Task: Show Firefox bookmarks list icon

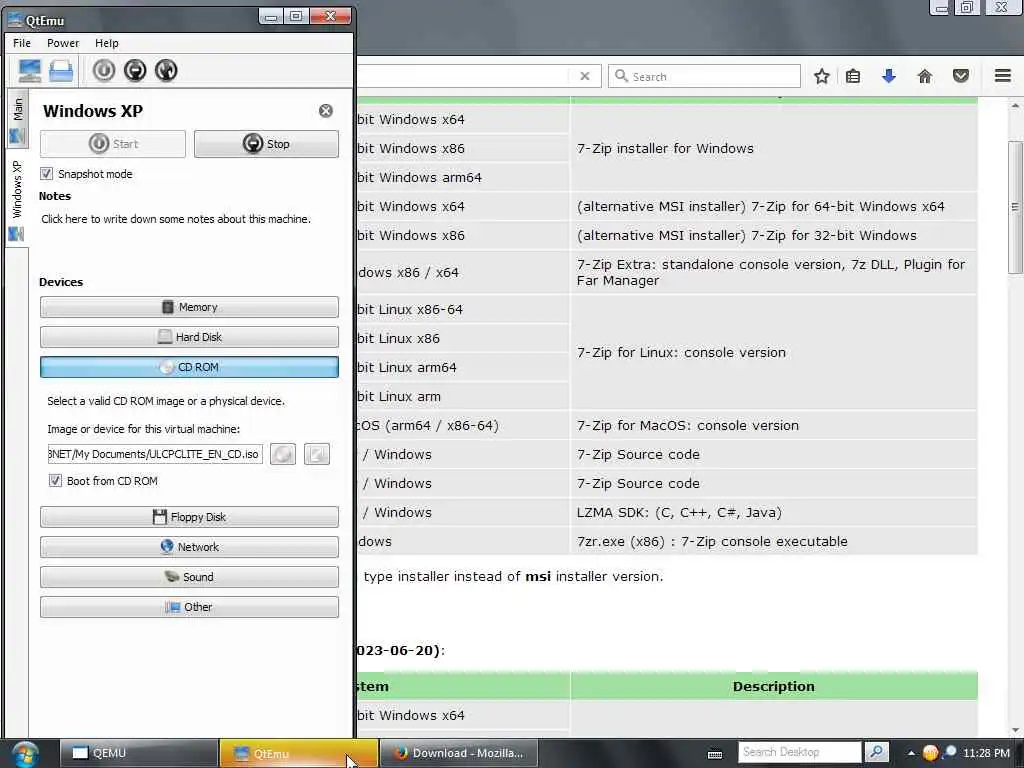Action: [853, 76]
